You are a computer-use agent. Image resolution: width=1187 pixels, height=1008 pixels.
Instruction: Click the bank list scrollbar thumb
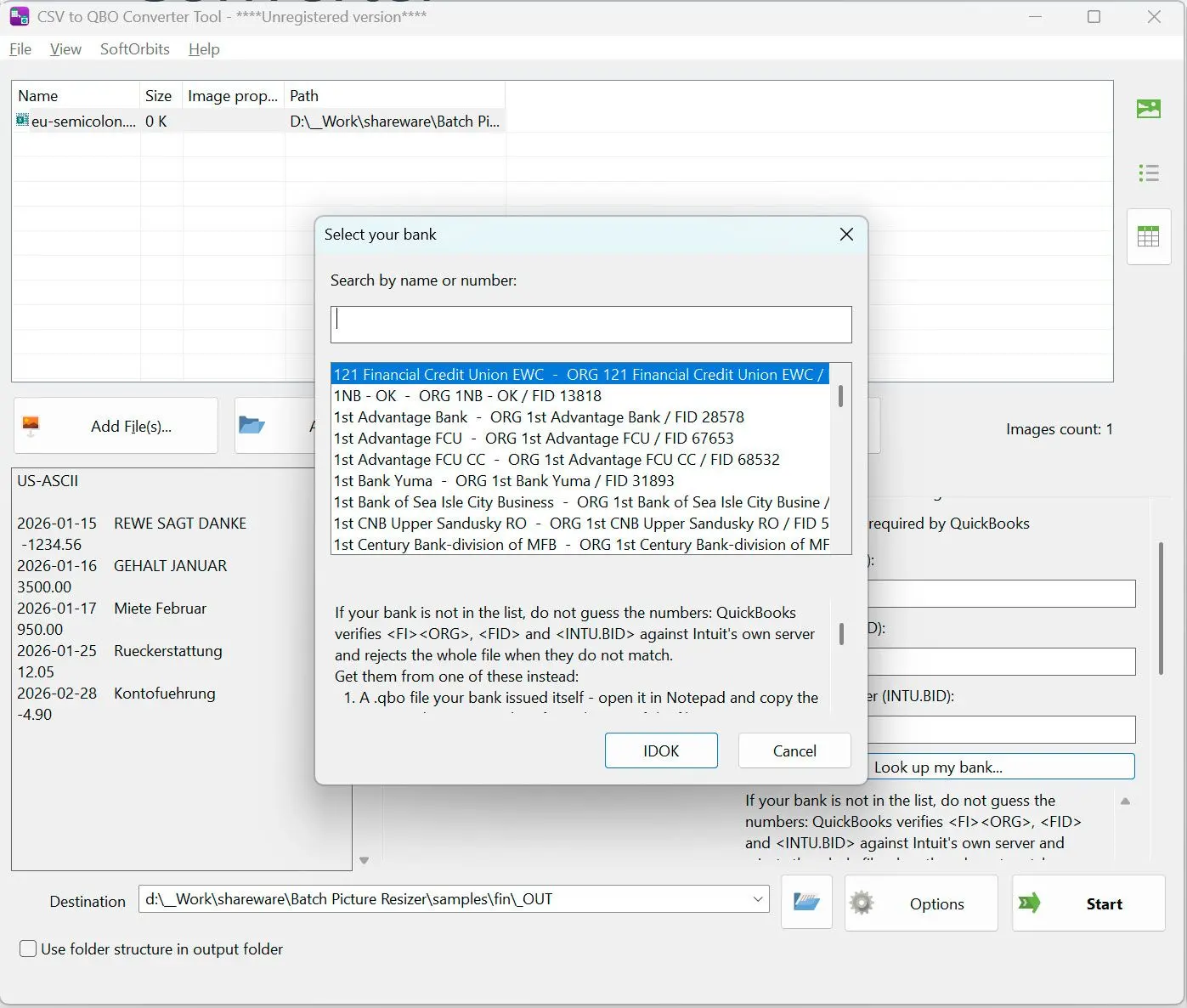[x=840, y=396]
